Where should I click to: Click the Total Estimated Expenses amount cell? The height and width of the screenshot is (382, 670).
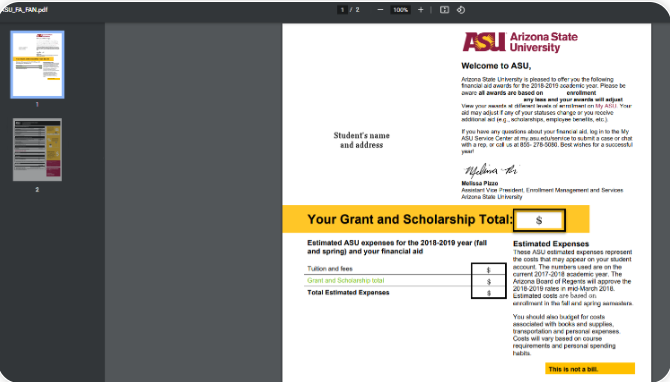click(x=489, y=293)
